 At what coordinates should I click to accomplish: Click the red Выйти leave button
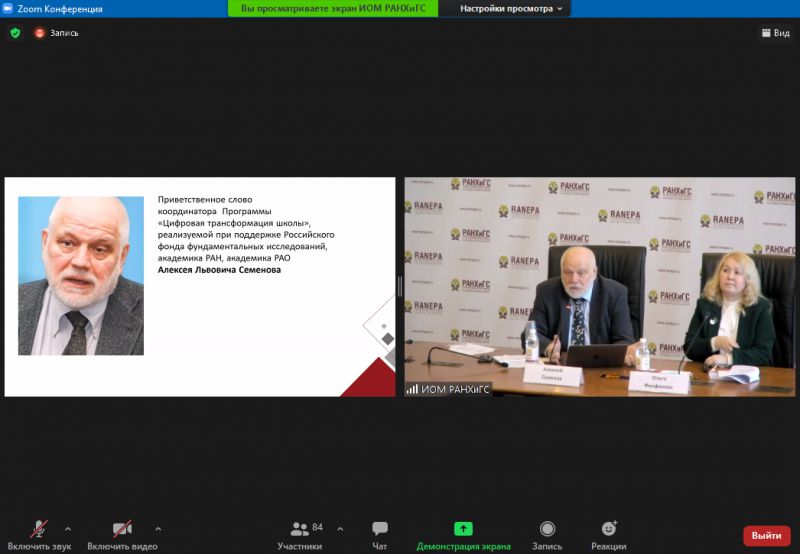tap(766, 536)
